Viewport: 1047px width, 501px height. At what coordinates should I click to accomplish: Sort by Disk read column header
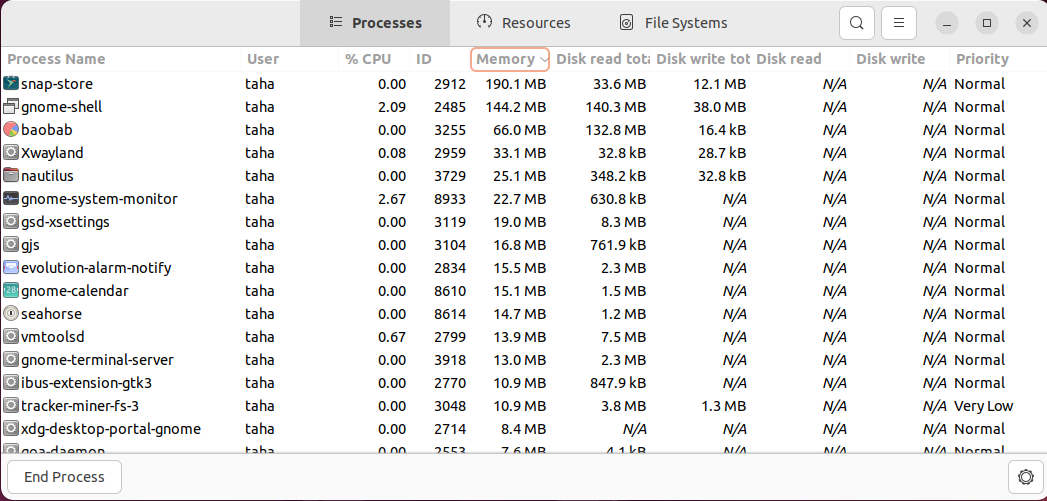click(800, 59)
